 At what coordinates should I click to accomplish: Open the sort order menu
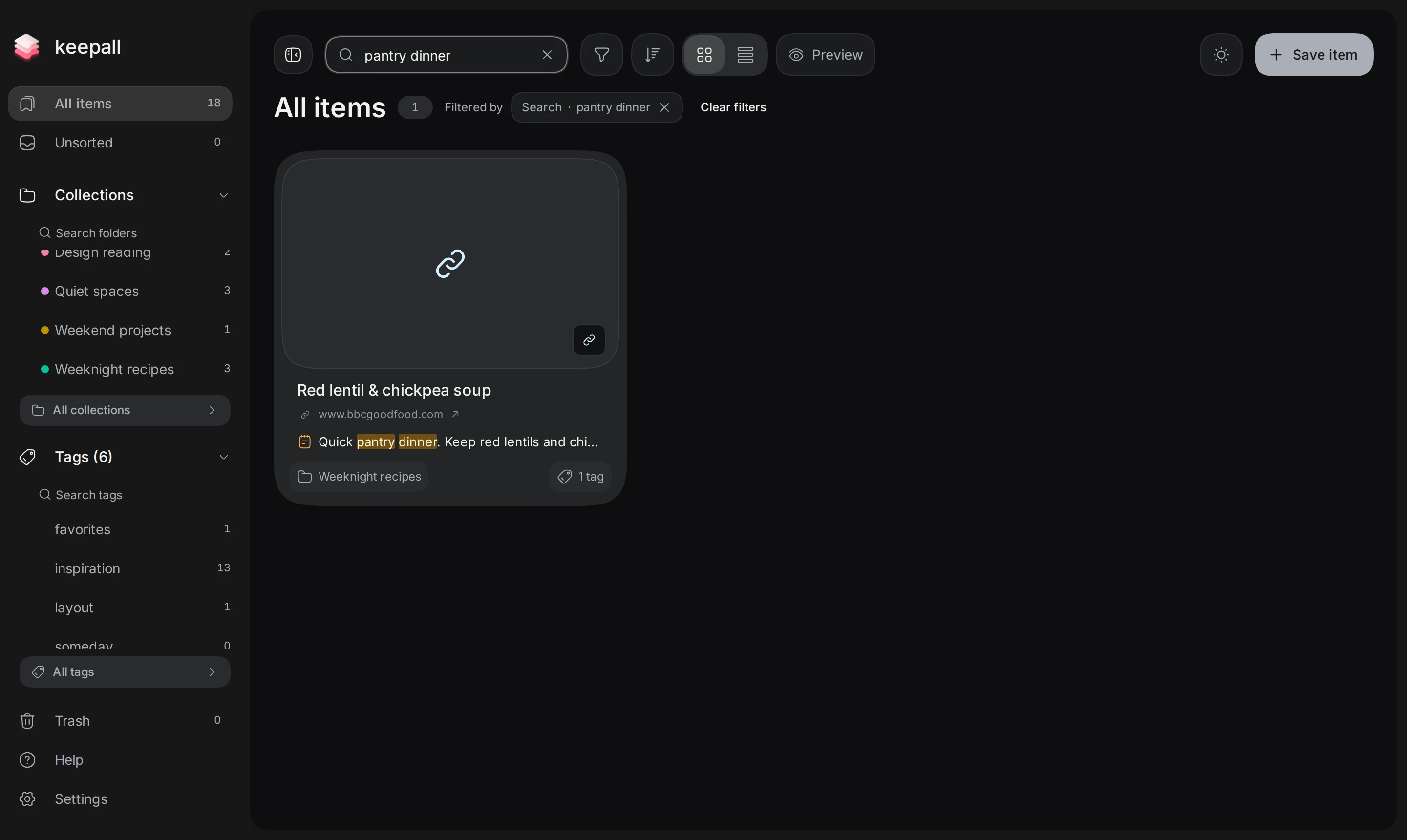tap(652, 55)
